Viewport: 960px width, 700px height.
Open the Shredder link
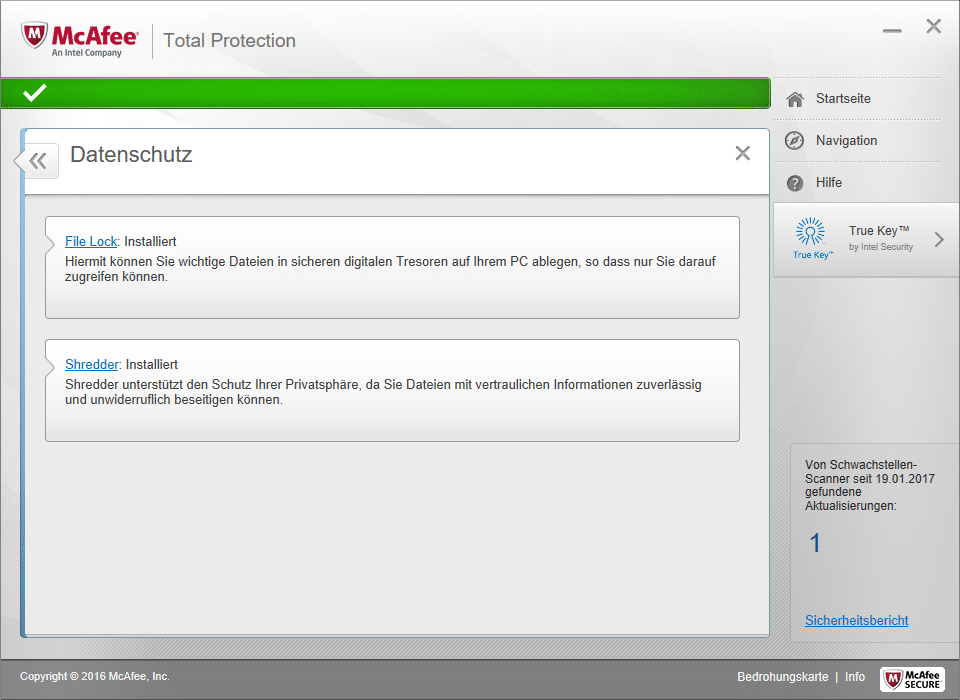[92, 365]
